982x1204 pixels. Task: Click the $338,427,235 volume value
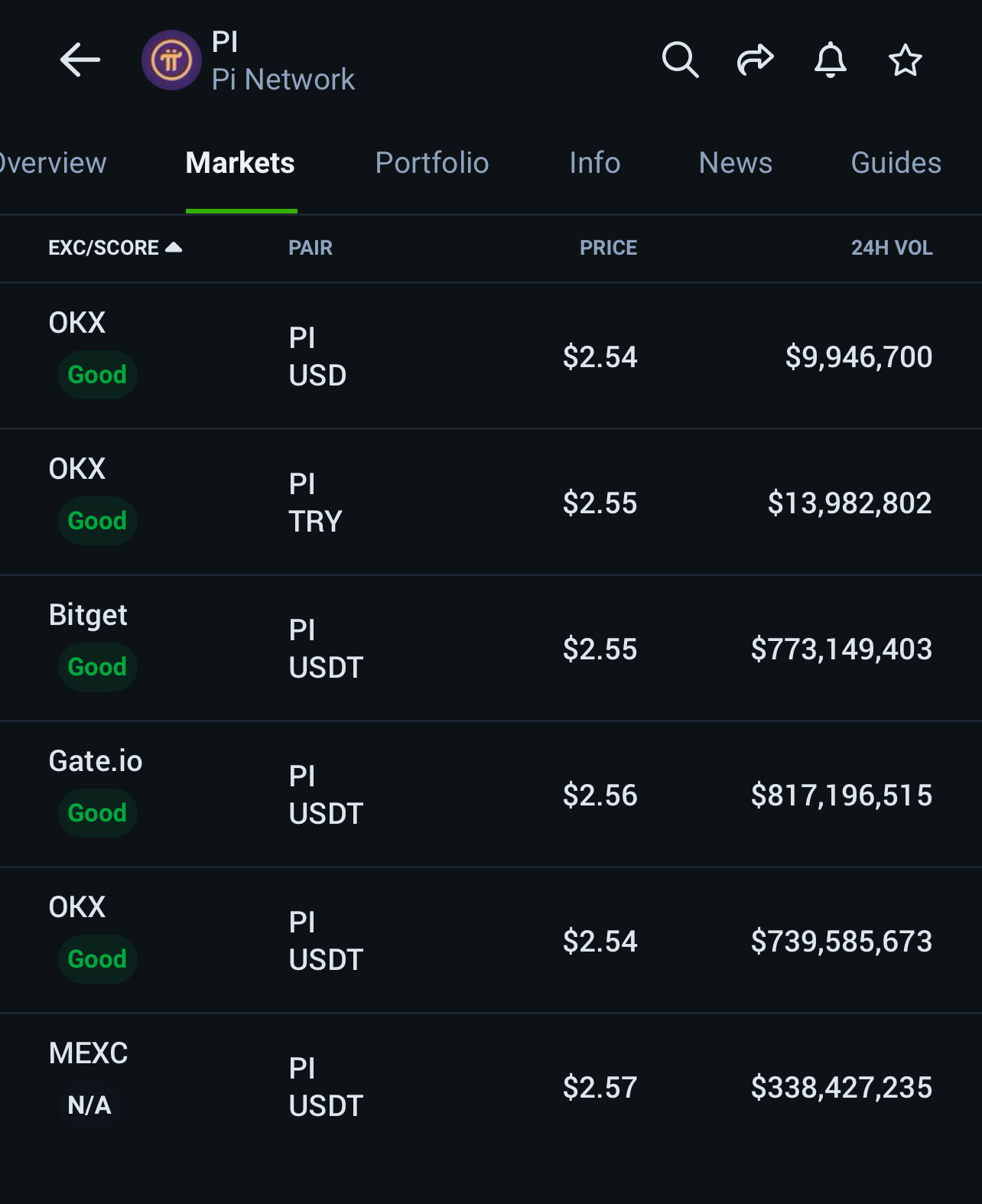point(841,1087)
